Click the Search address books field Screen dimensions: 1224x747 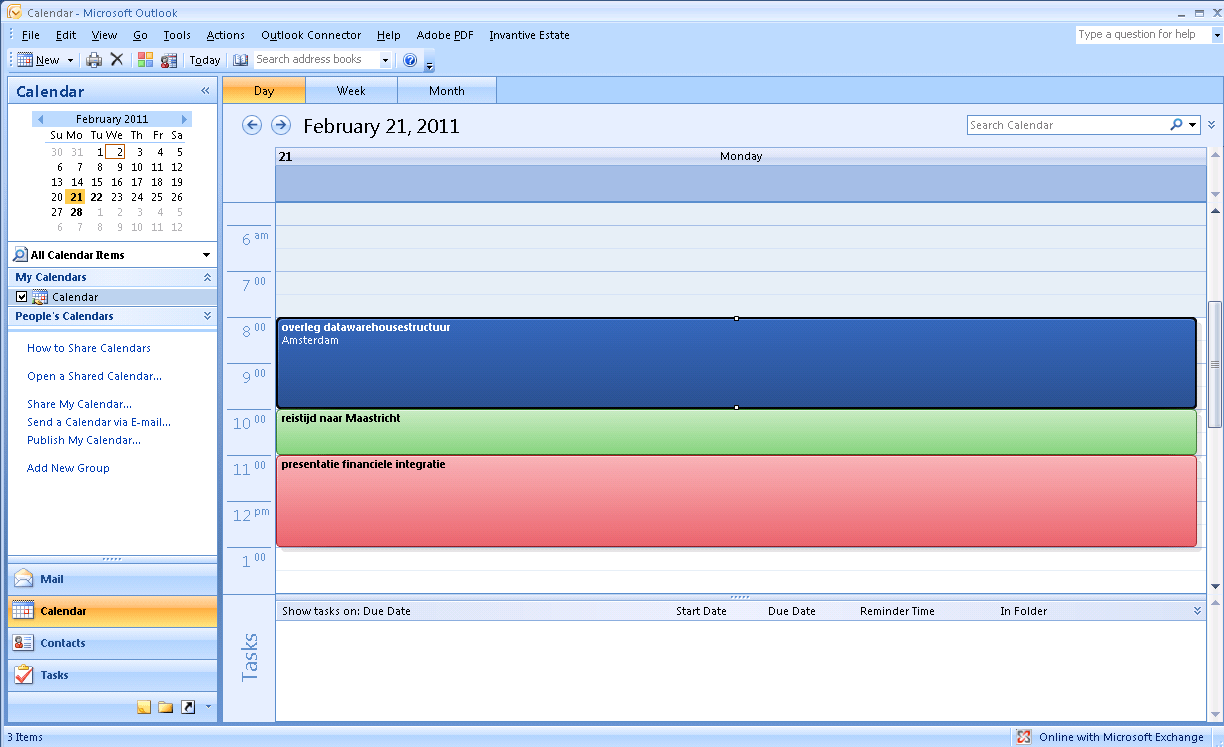tap(315, 60)
